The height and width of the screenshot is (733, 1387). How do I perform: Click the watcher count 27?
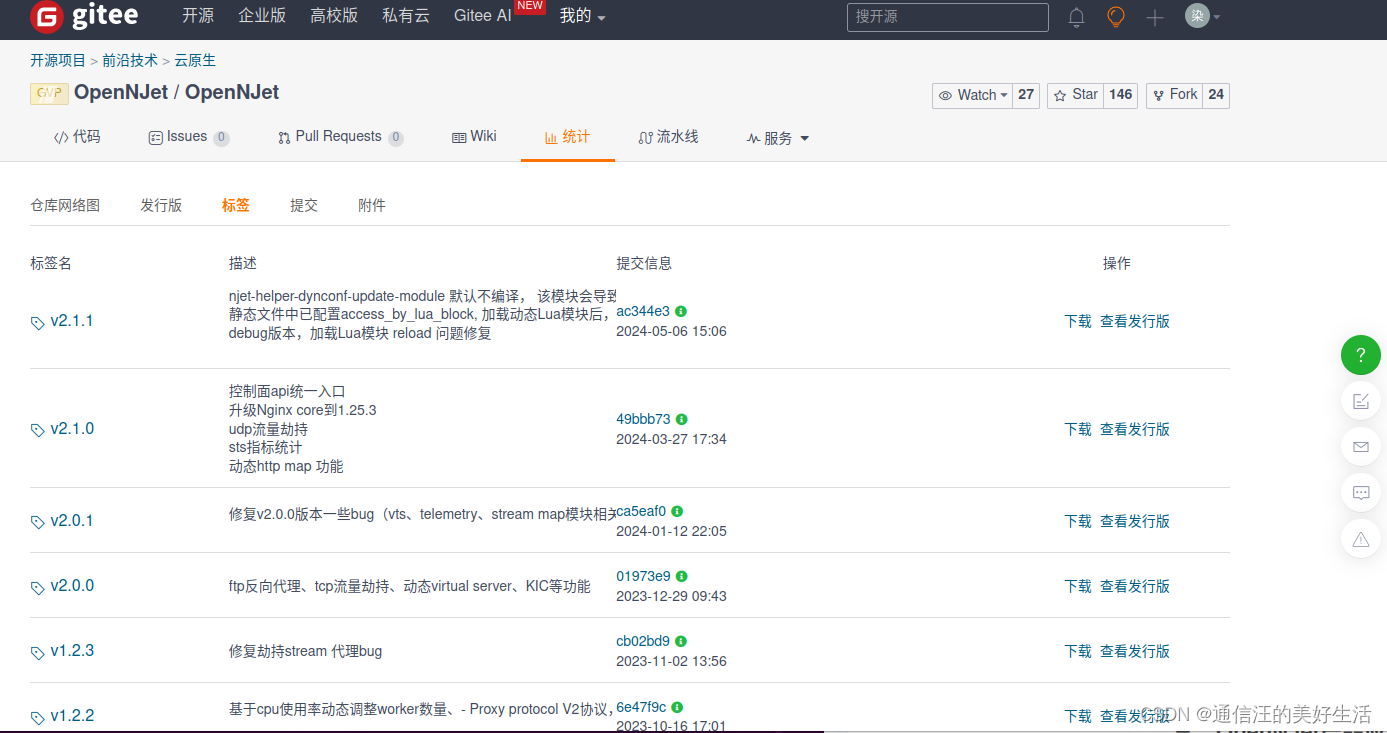[x=1026, y=95]
